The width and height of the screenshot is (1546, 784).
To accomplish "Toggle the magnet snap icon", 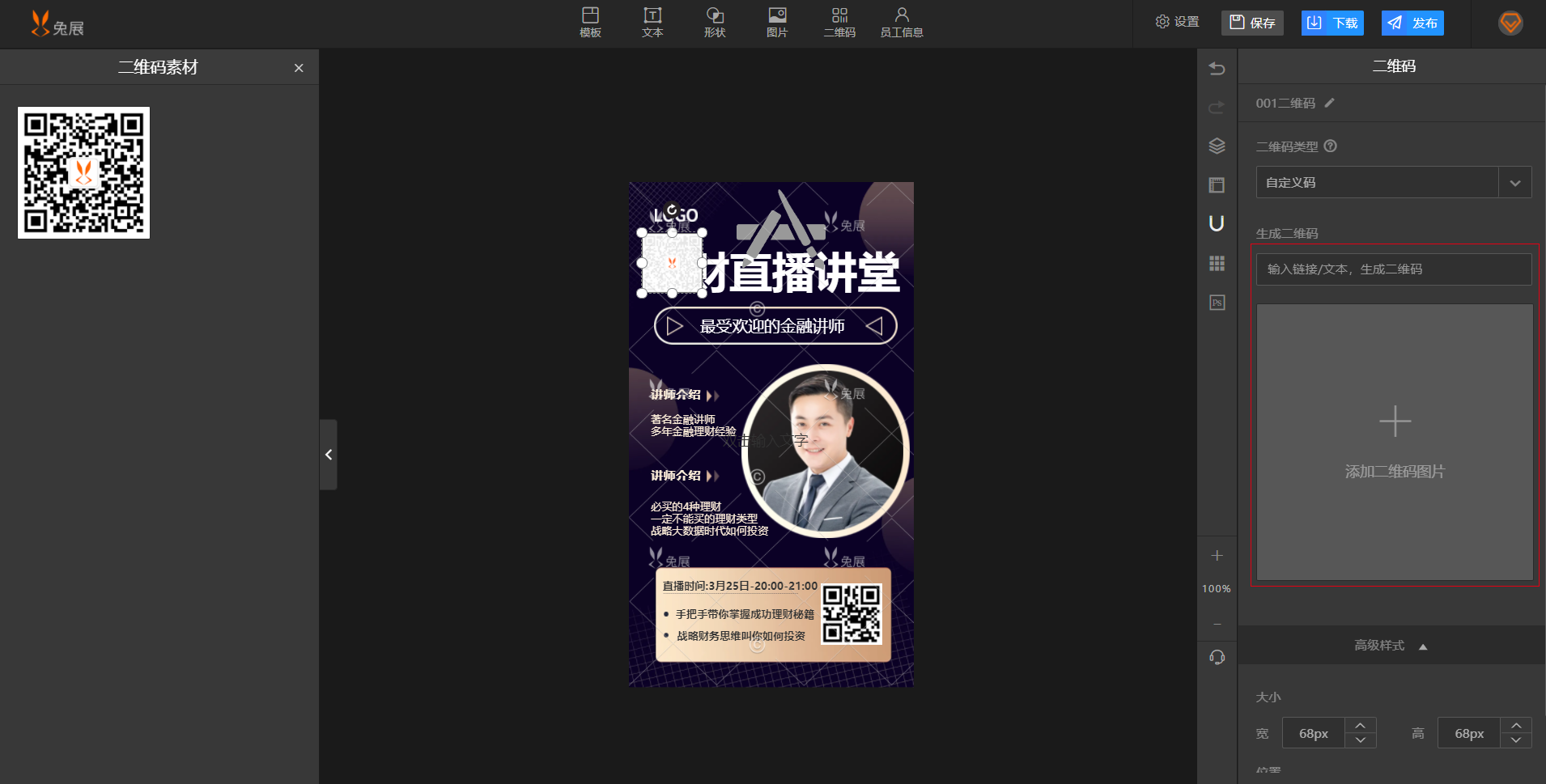I will click(1217, 223).
